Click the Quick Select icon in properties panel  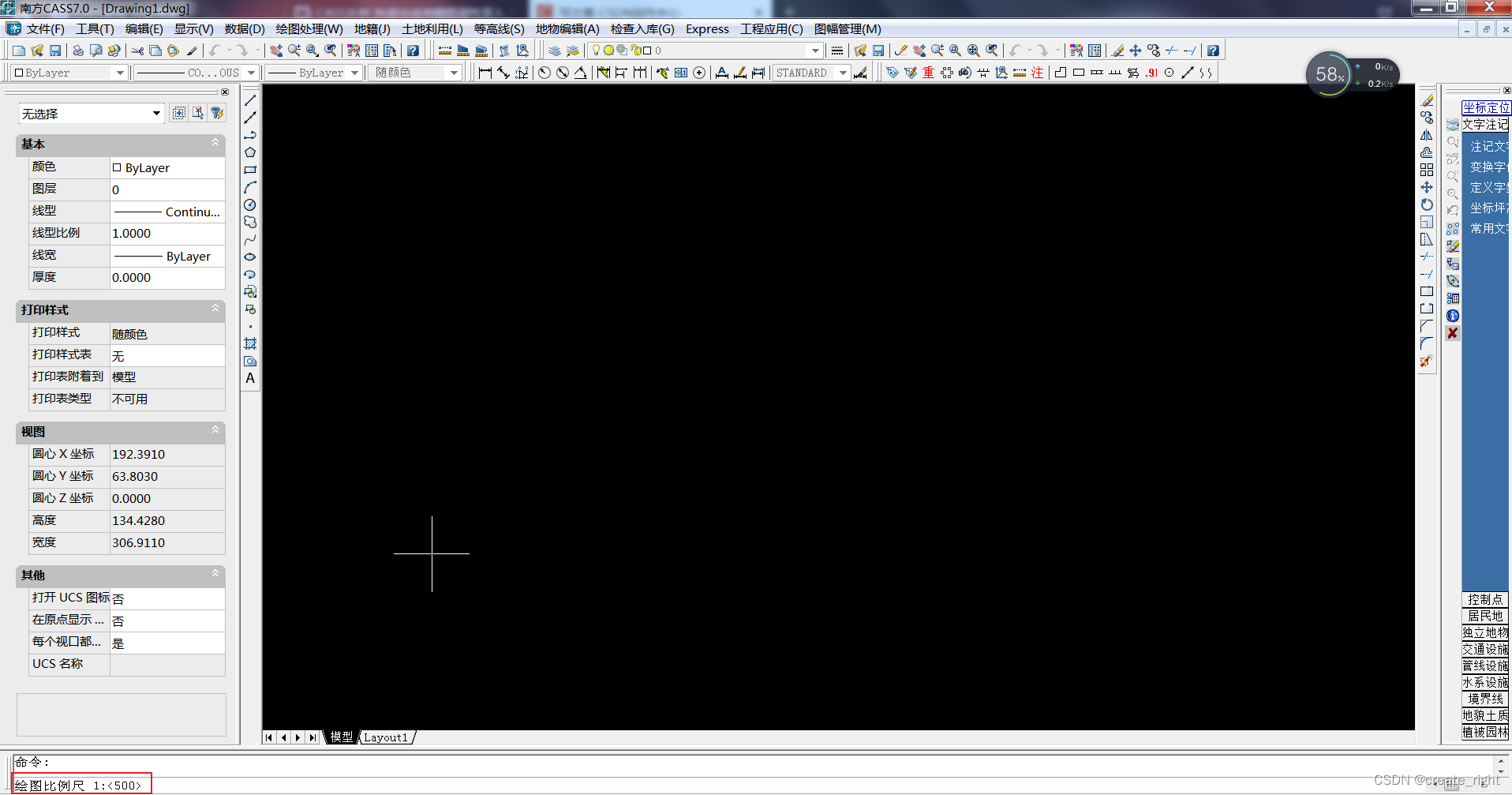217,114
